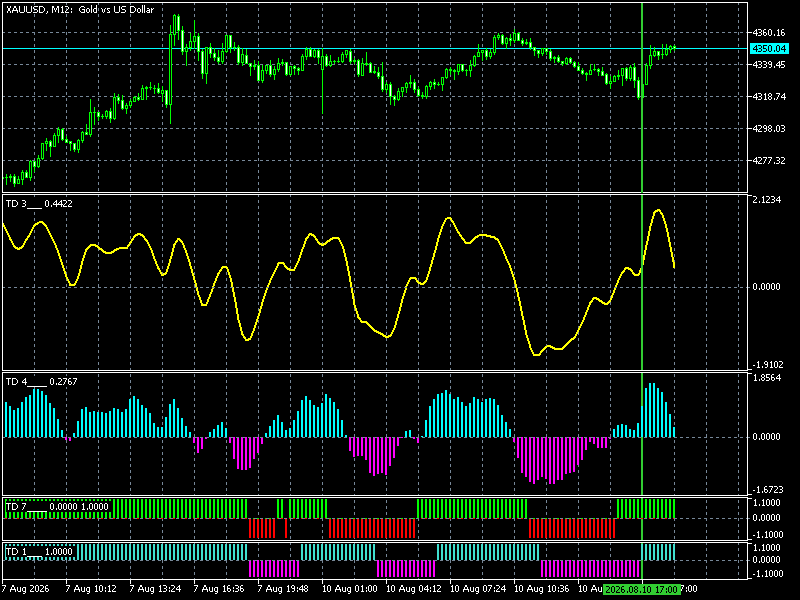
Task: Click the time axis label 7 Aug 2026
Action: click(x=26, y=589)
